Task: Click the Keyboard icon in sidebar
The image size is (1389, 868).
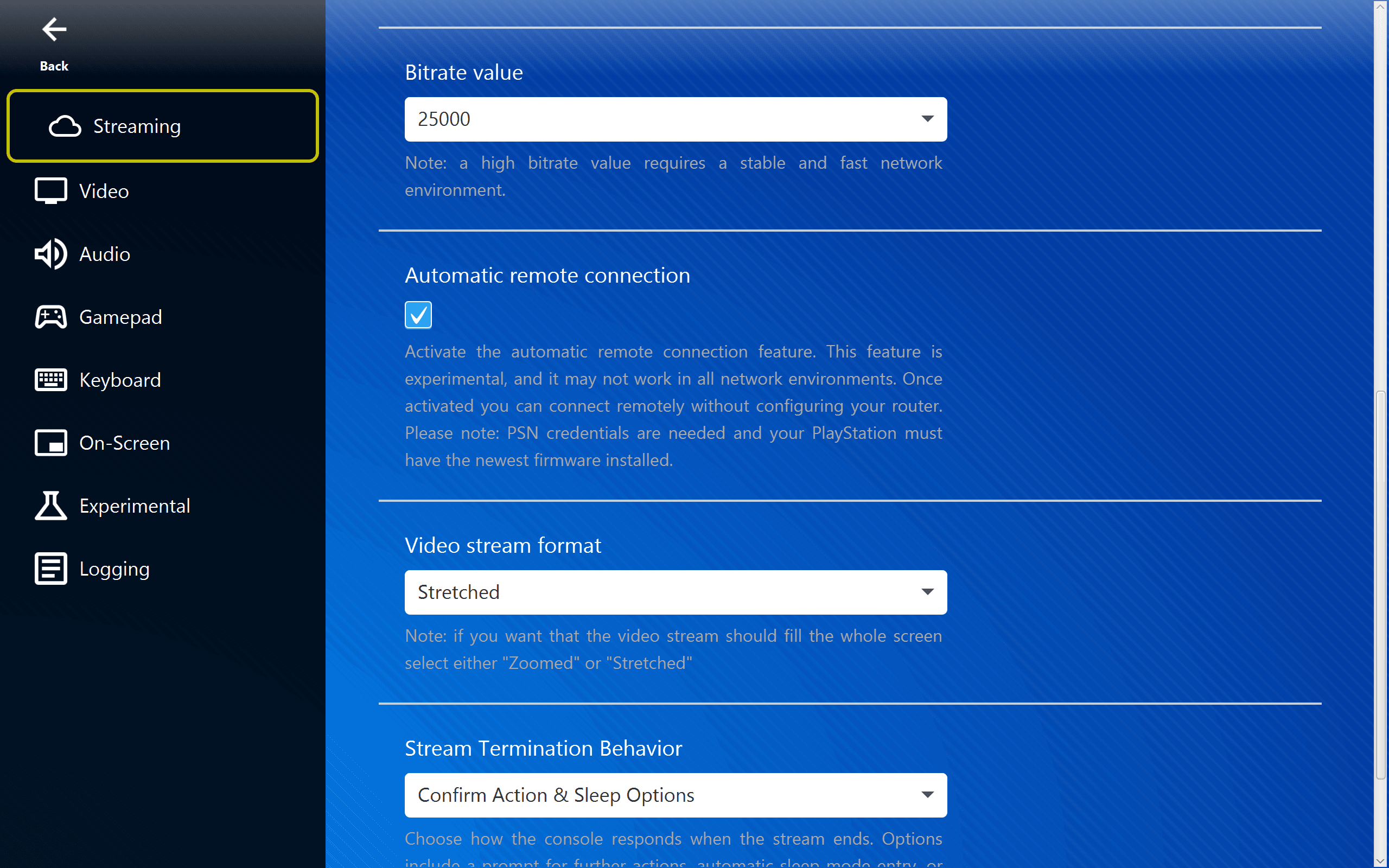Action: 50,380
